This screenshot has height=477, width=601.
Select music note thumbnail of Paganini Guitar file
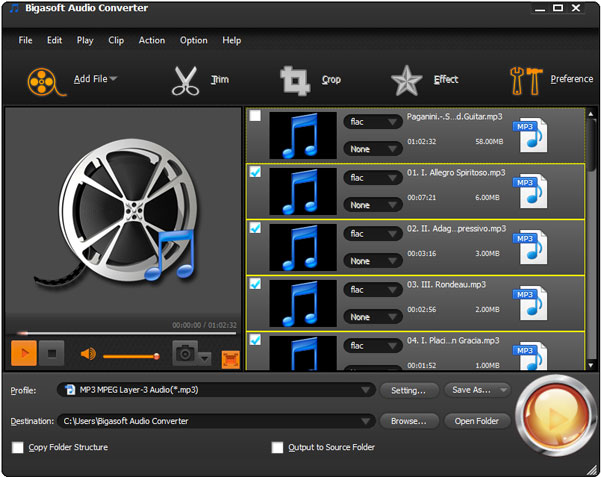303,135
